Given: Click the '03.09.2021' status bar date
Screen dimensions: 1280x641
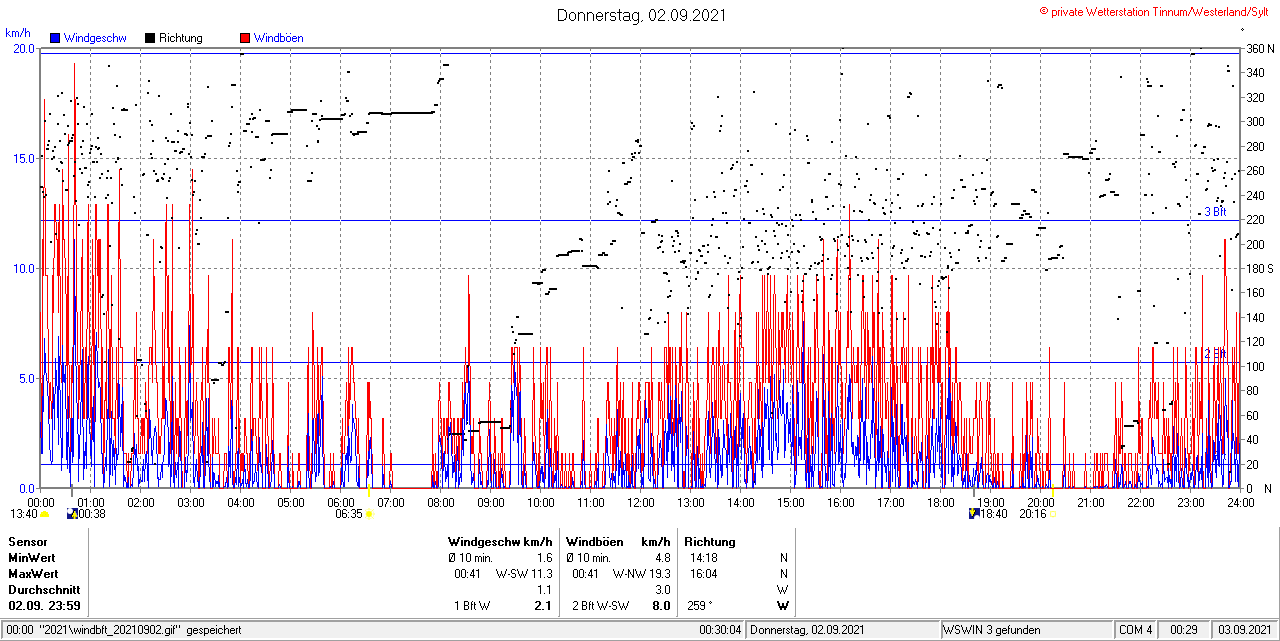Looking at the screenshot, I should click(x=1245, y=630).
